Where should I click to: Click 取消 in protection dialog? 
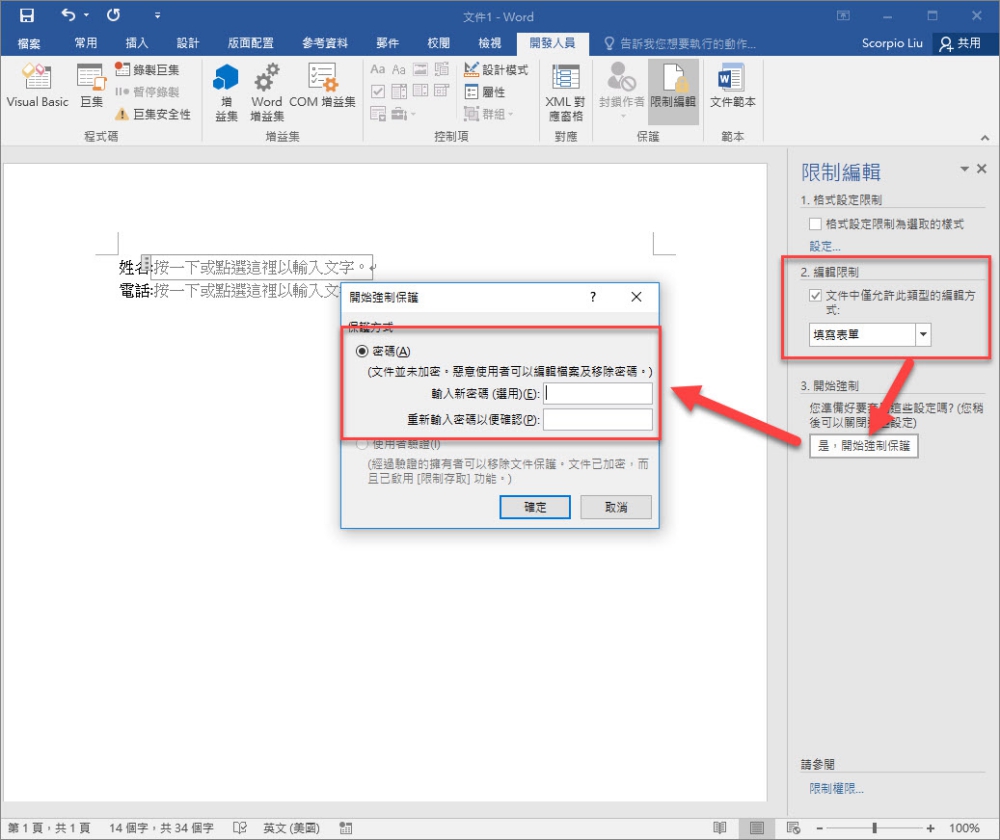[x=615, y=507]
